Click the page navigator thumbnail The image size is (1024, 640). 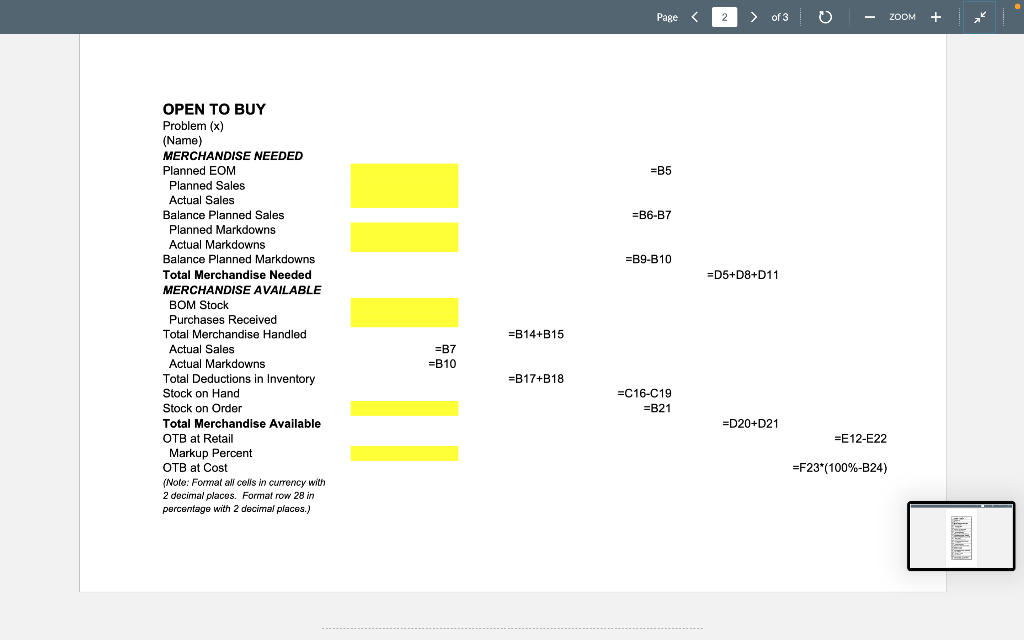tap(961, 536)
